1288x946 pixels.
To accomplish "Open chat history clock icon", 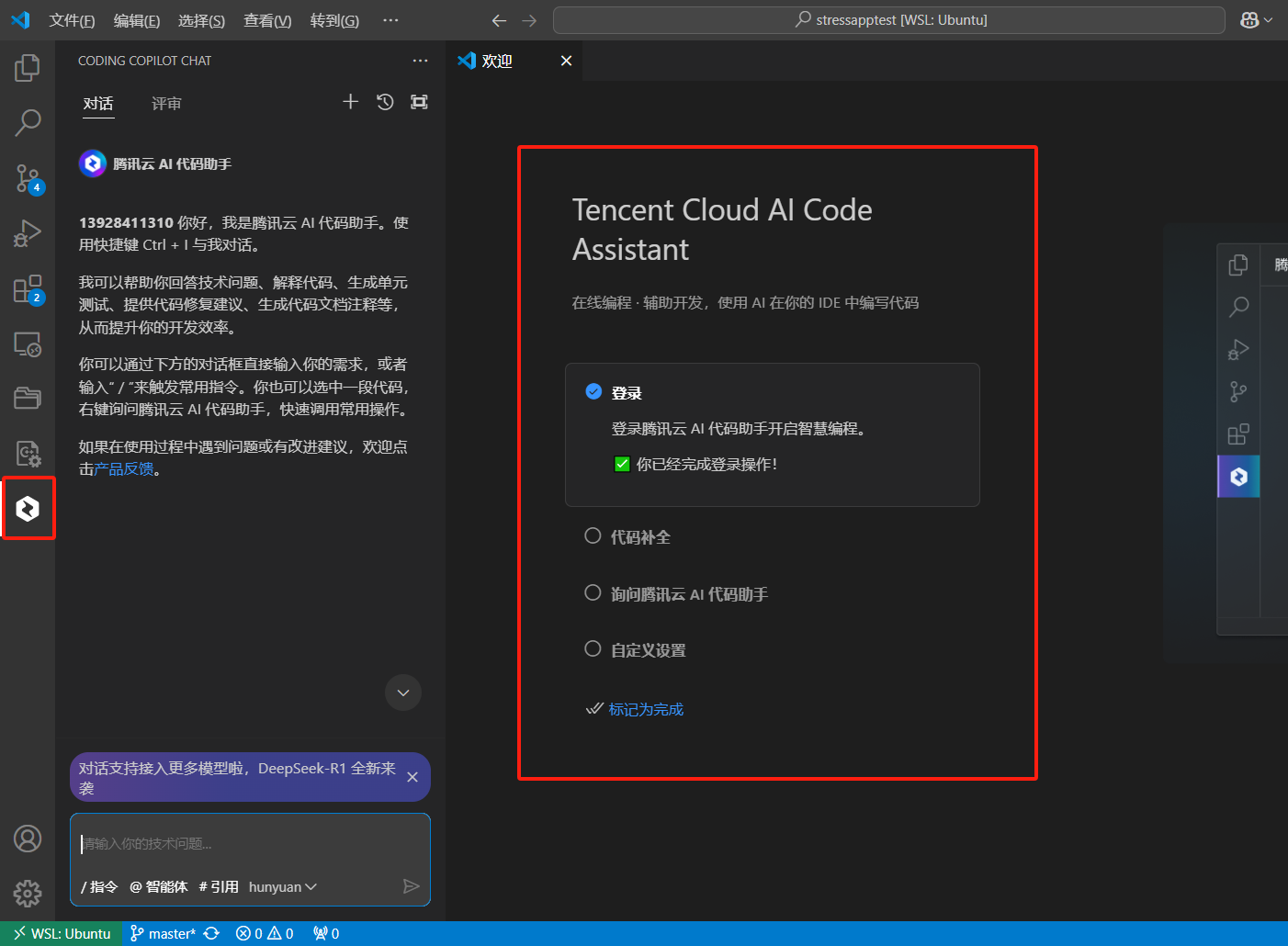I will pos(385,102).
